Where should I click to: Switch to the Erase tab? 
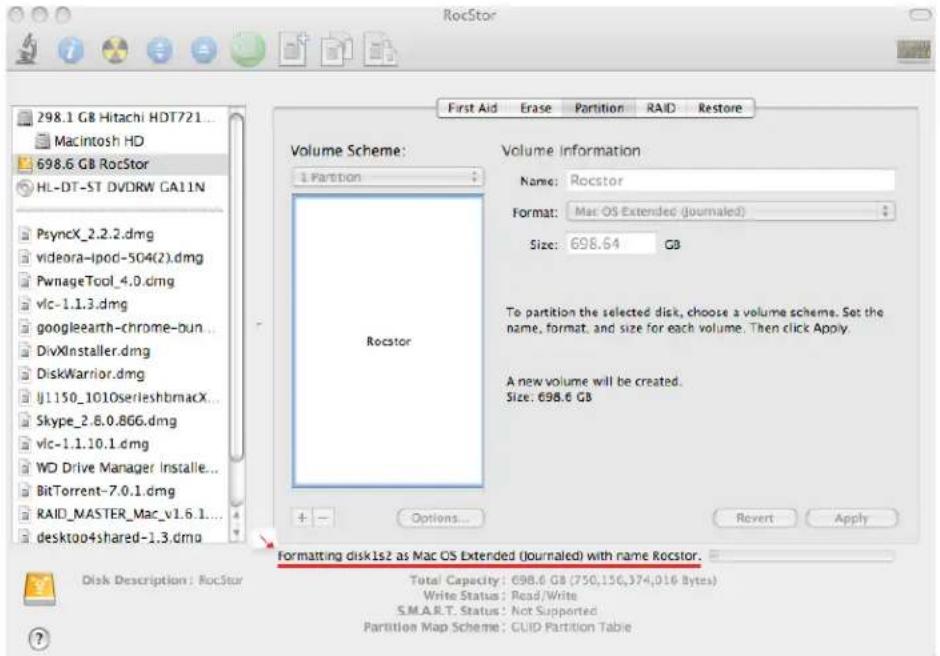[x=535, y=108]
